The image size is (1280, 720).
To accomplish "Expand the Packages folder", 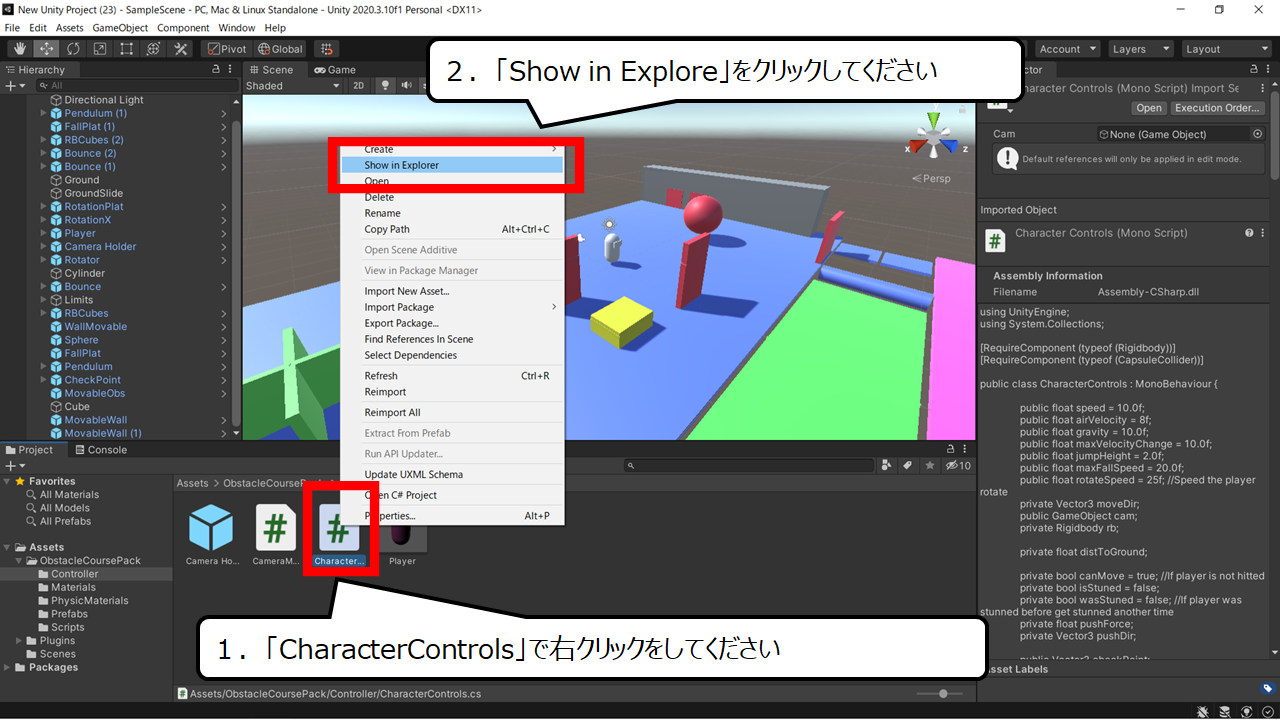I will (x=8, y=667).
